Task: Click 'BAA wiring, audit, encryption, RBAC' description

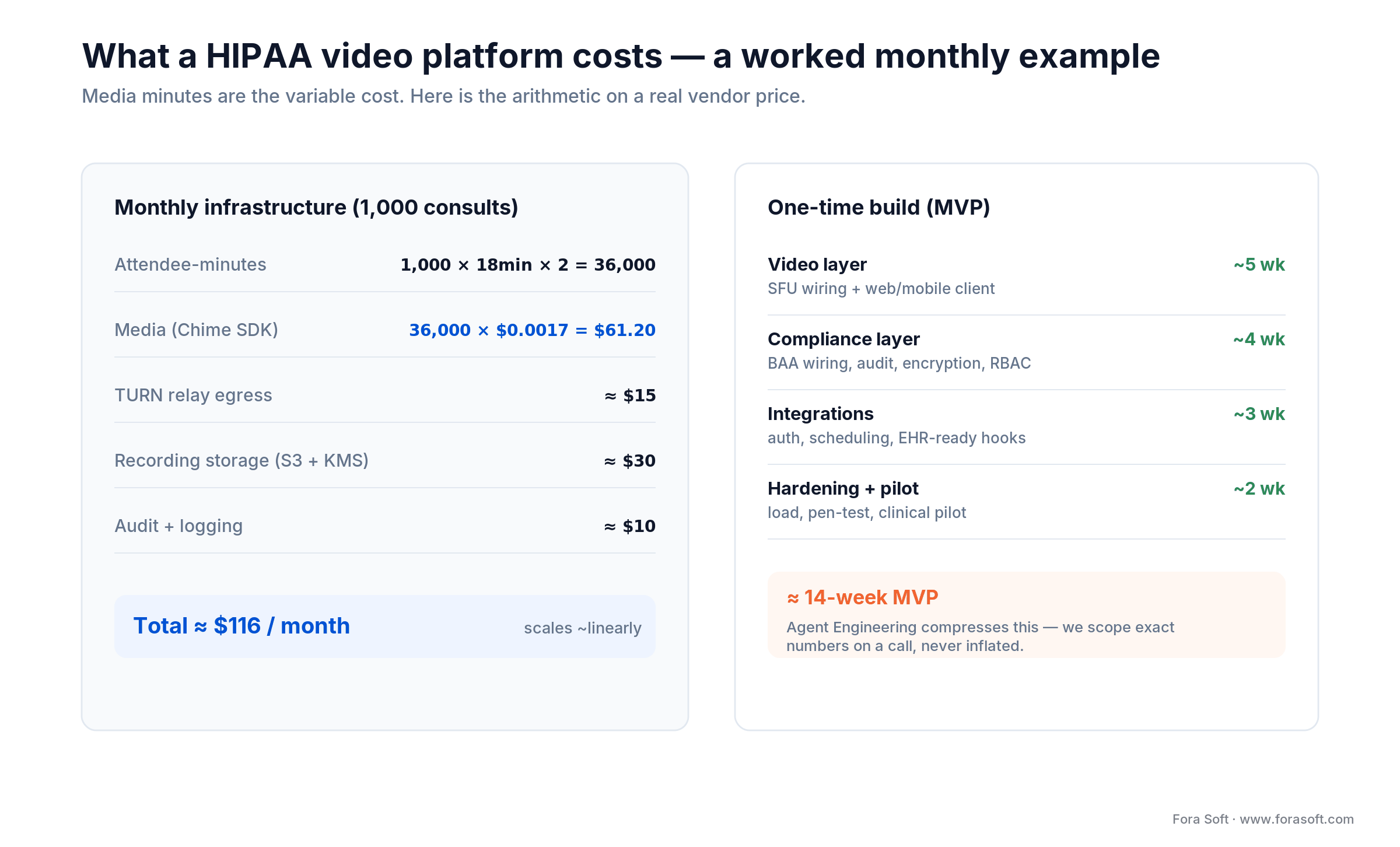Action: (899, 363)
